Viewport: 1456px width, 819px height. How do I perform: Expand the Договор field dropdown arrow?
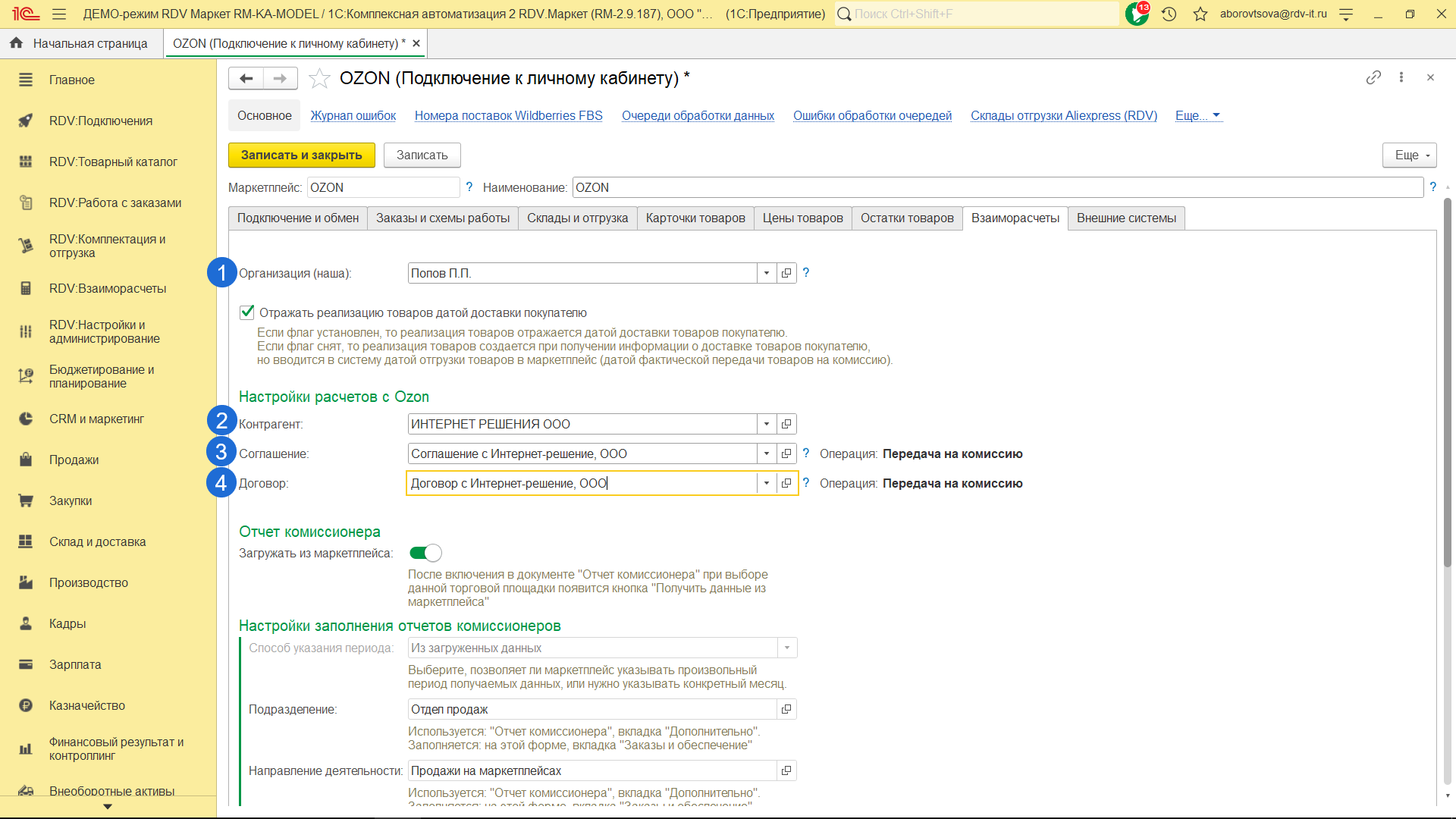pos(767,483)
